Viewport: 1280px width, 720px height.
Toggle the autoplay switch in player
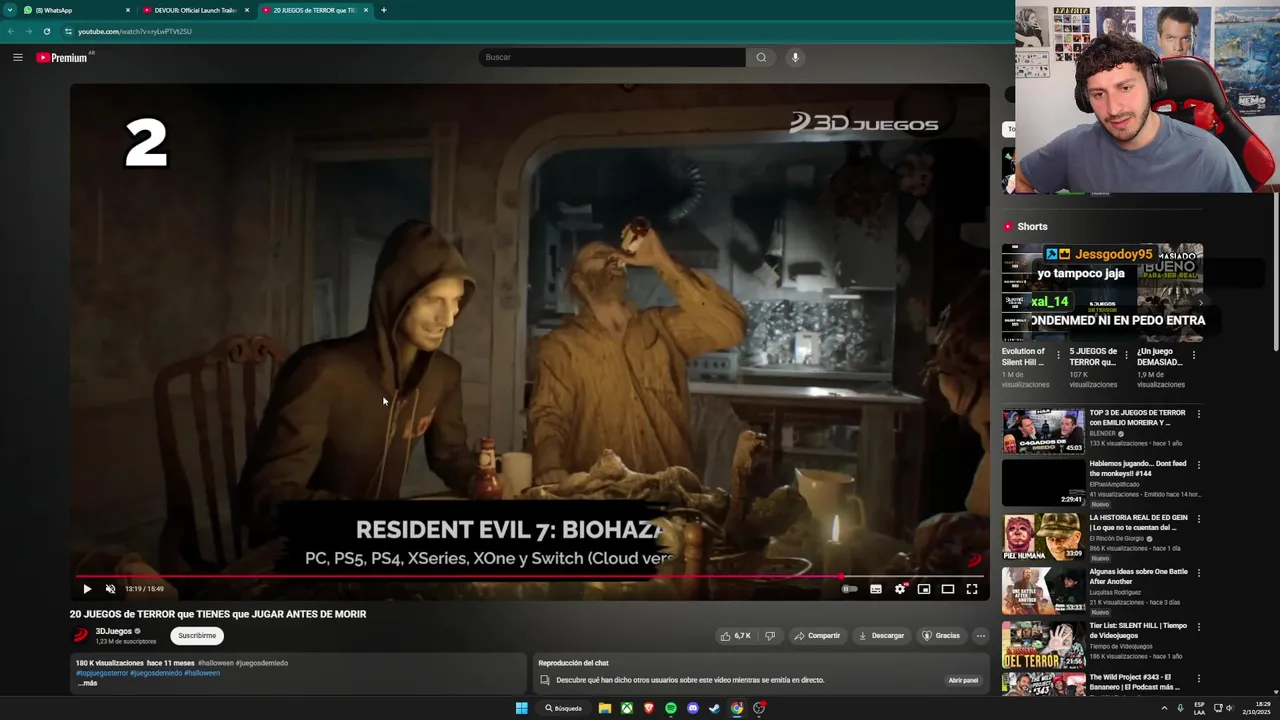pyautogui.click(x=850, y=589)
